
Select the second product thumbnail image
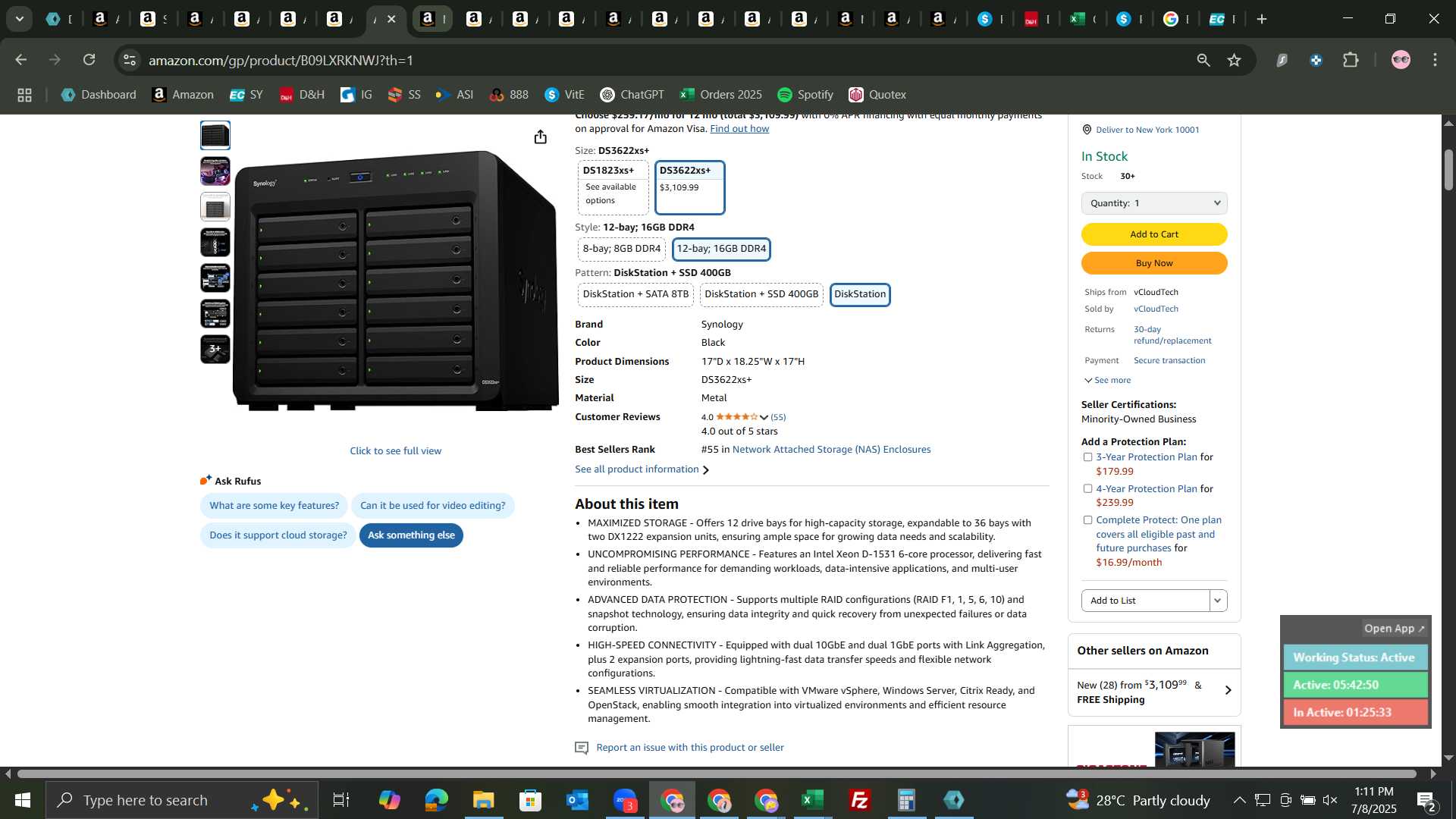[x=215, y=171]
